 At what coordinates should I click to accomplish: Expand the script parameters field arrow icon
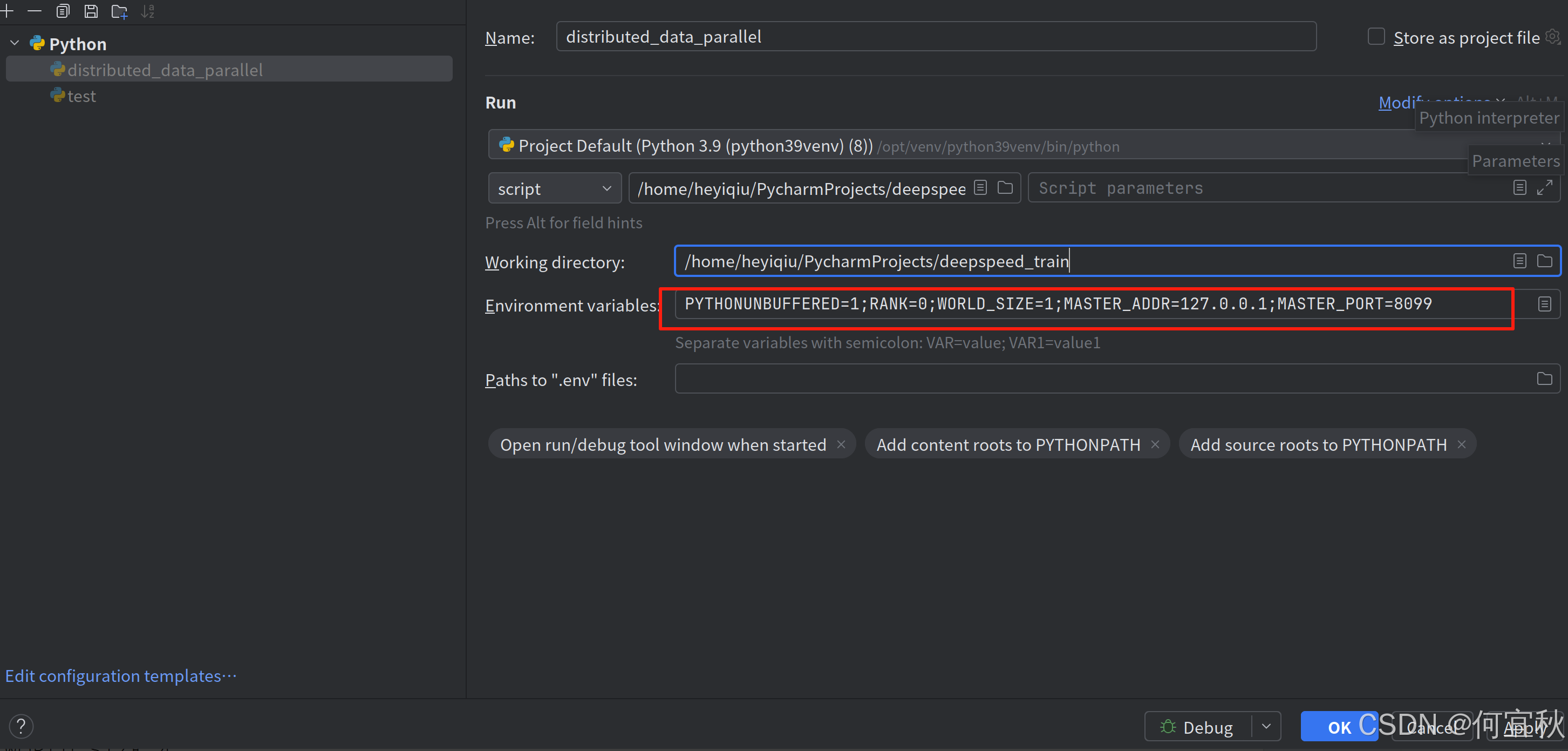(1544, 187)
